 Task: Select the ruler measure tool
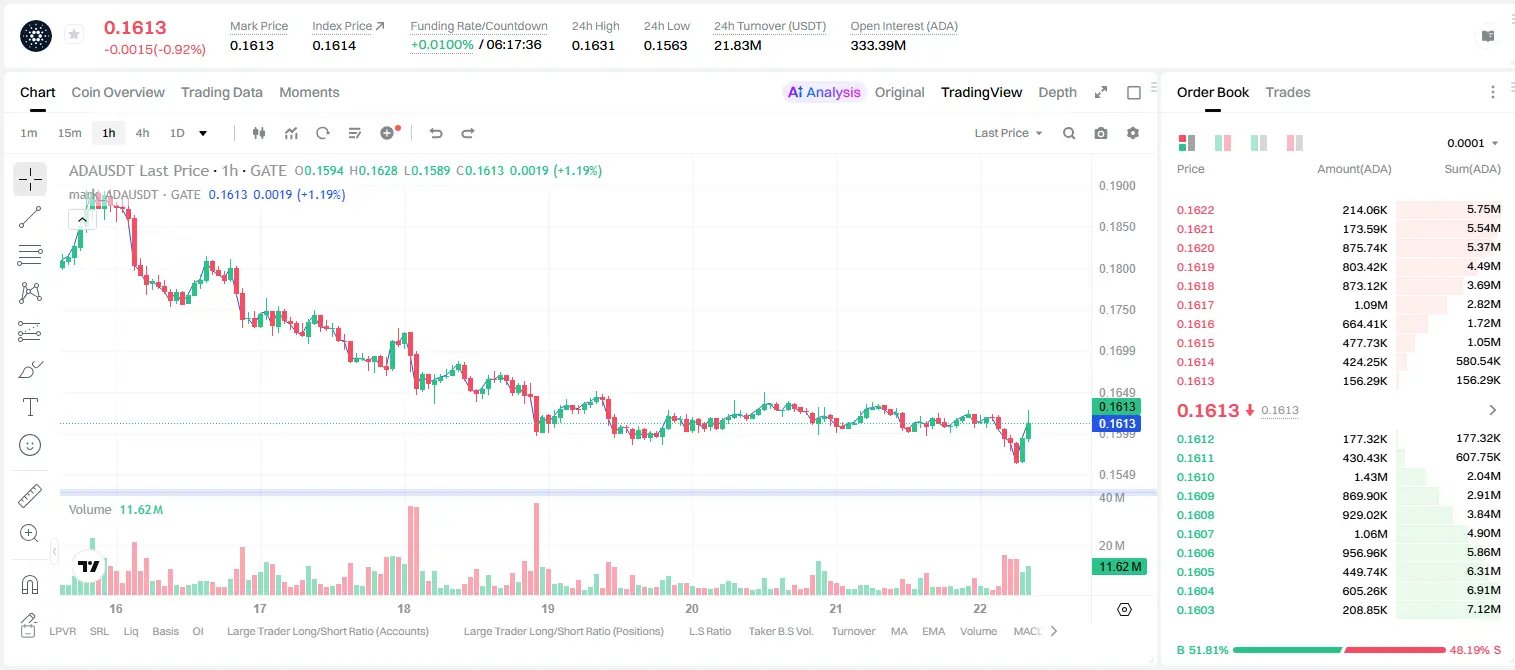pos(30,496)
